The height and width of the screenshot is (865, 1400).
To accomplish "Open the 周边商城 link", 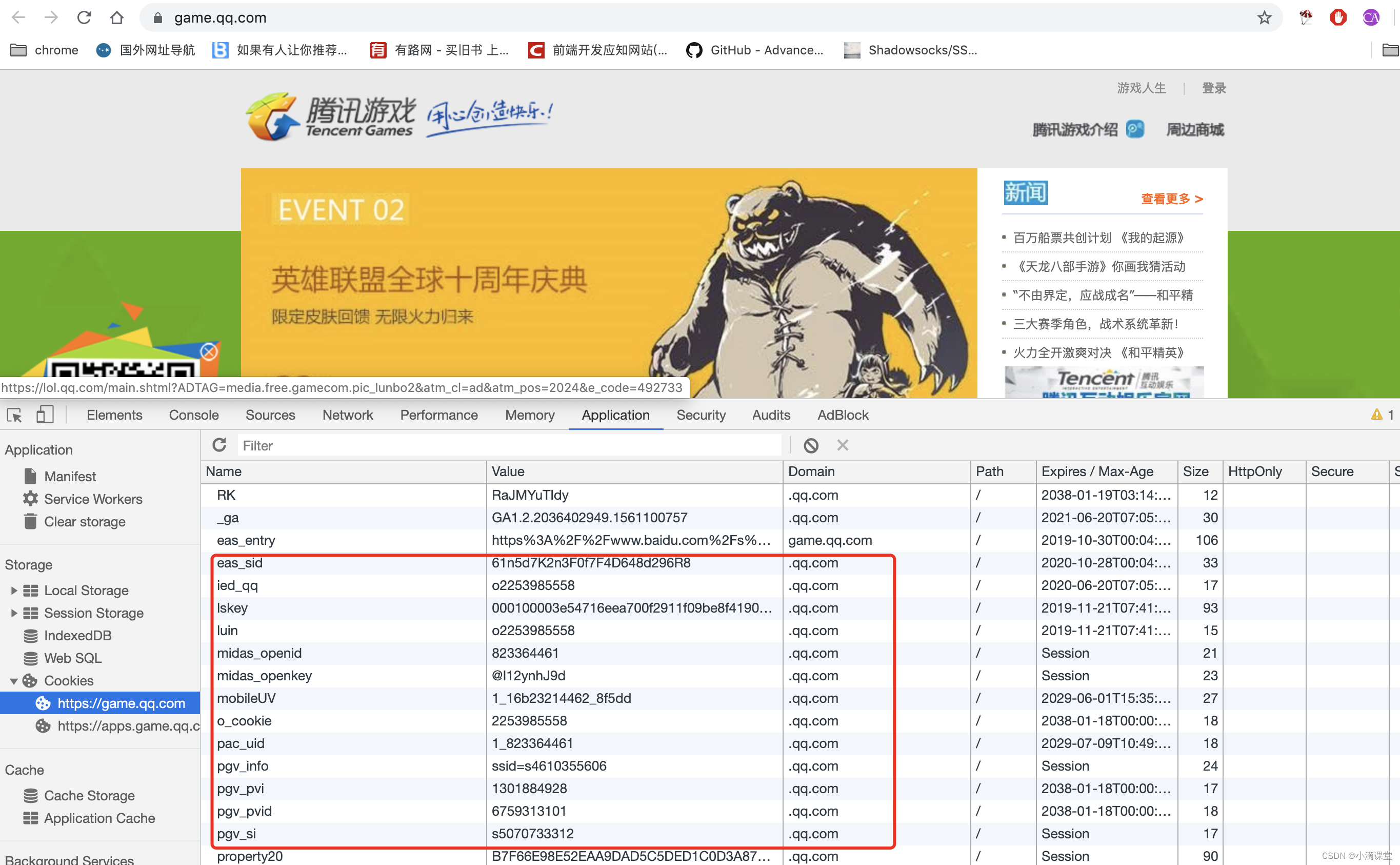I will coord(1195,130).
